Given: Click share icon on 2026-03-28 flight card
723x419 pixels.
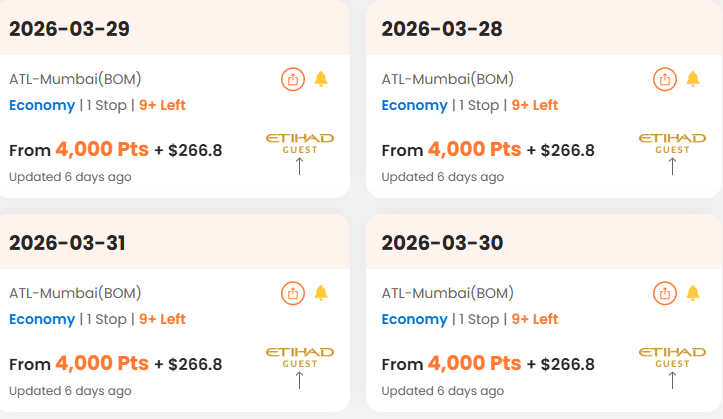Looking at the screenshot, I should (666, 79).
